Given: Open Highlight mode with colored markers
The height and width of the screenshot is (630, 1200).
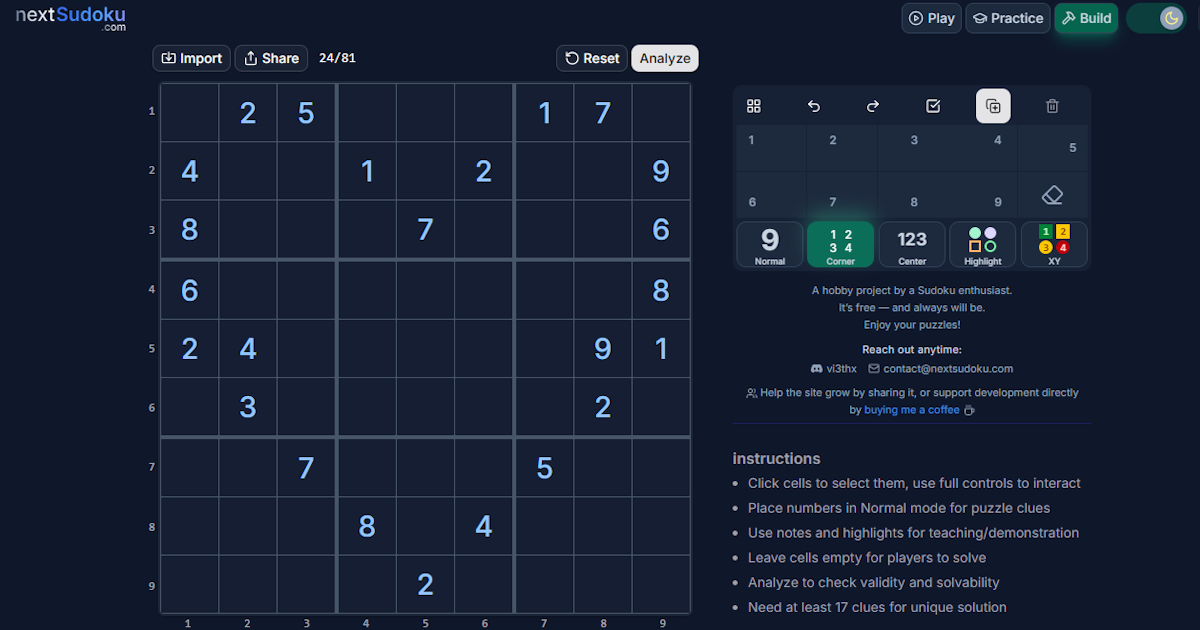Looking at the screenshot, I should (x=982, y=243).
